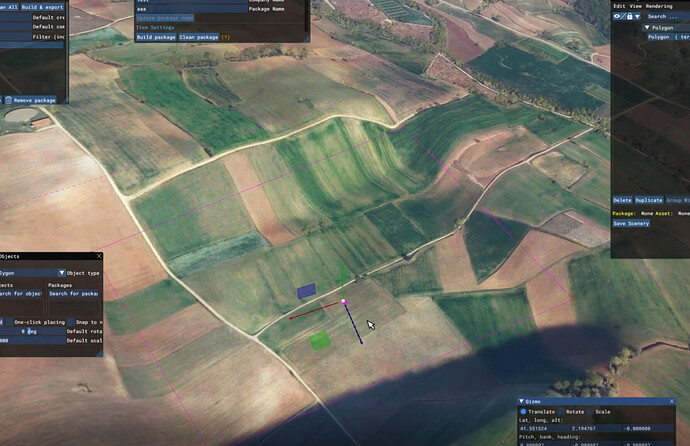Open the Edit menu
The width and height of the screenshot is (690, 446).
pos(619,6)
